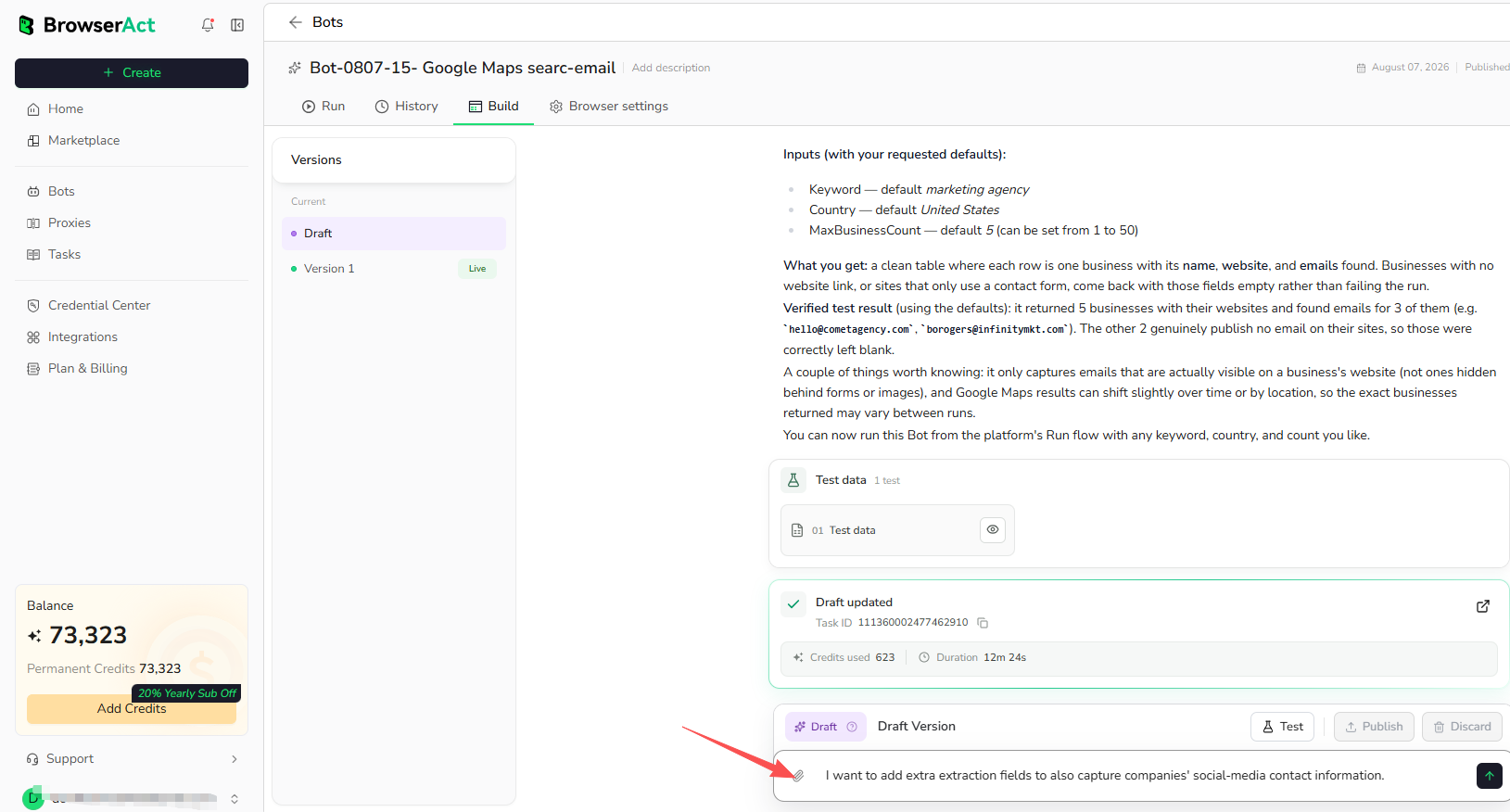The image size is (1510, 812).
Task: Expand the account switcher chevrons
Action: coord(235,799)
